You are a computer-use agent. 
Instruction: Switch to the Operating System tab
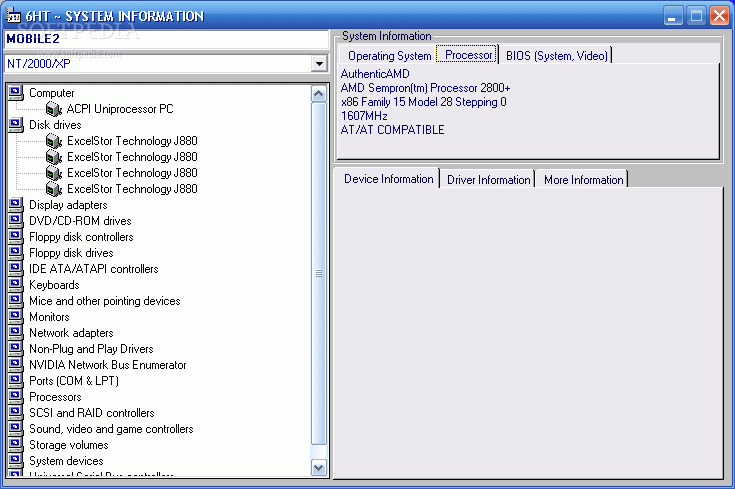tap(389, 56)
